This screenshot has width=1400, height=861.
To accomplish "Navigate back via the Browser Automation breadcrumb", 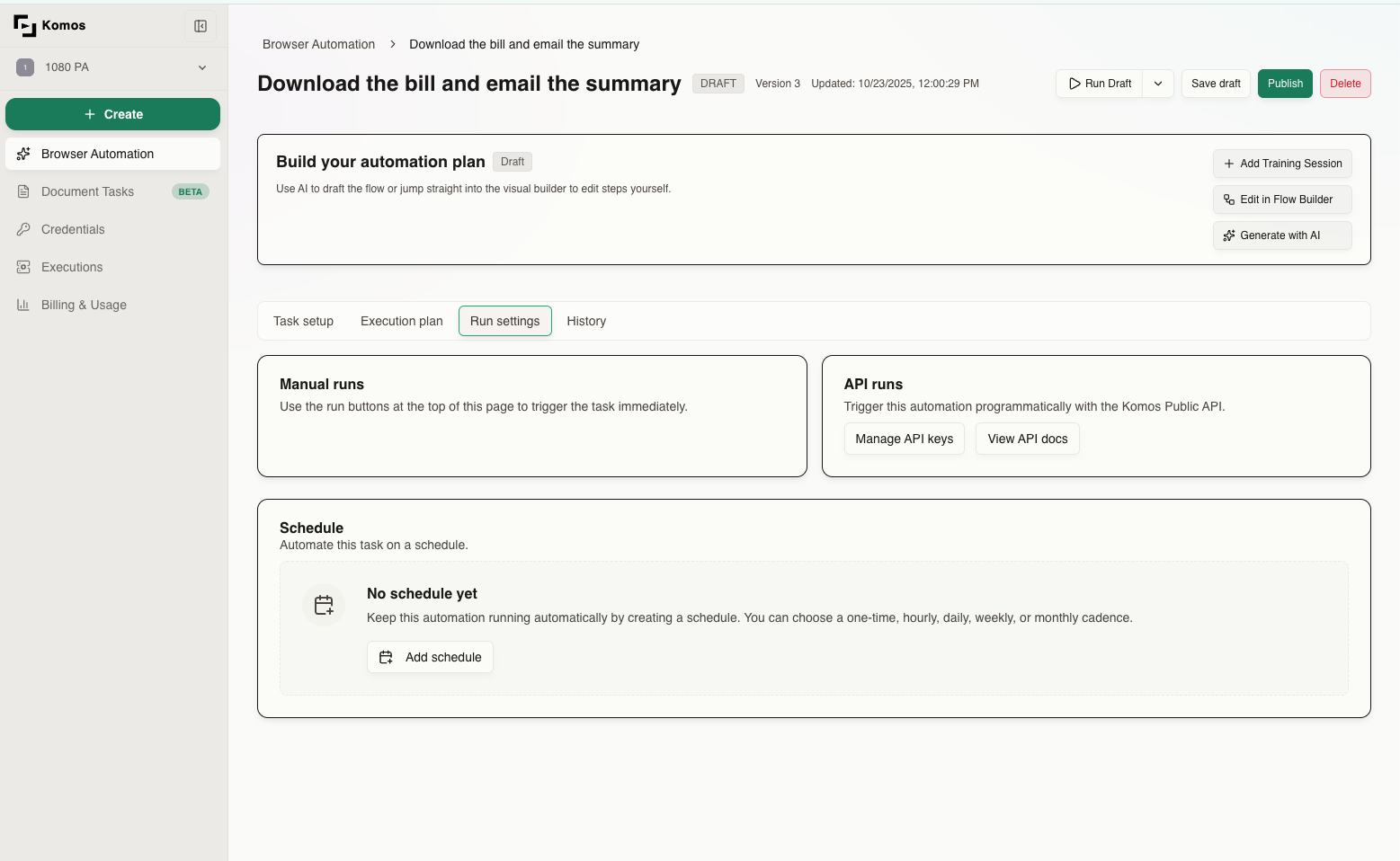I will click(318, 43).
